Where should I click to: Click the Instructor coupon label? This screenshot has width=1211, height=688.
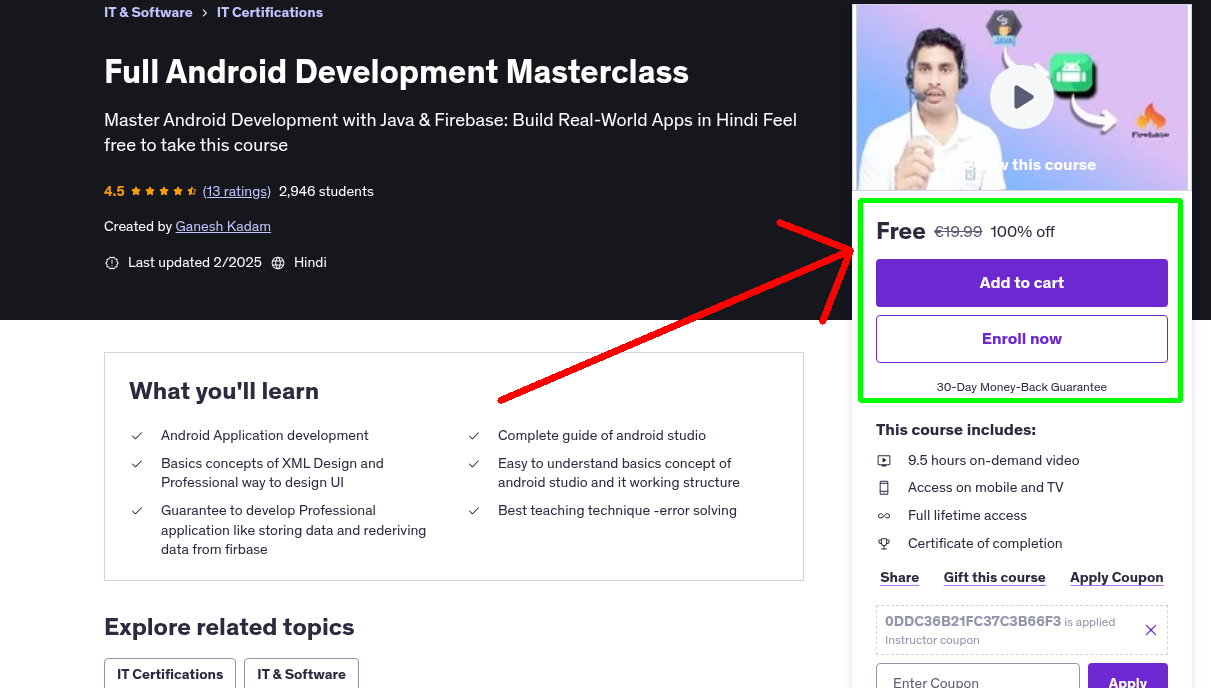click(932, 640)
